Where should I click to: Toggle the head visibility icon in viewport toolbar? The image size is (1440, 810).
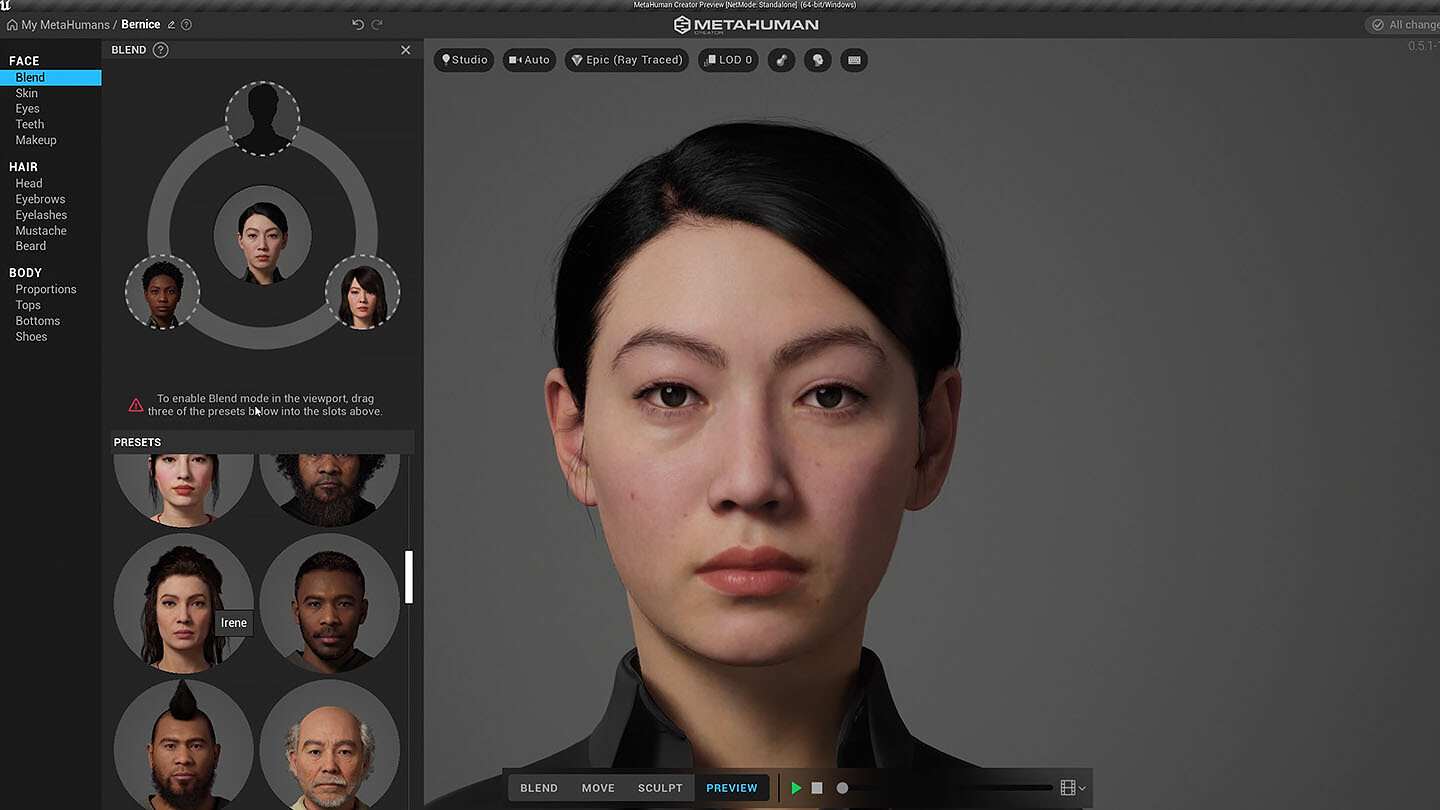click(x=817, y=60)
